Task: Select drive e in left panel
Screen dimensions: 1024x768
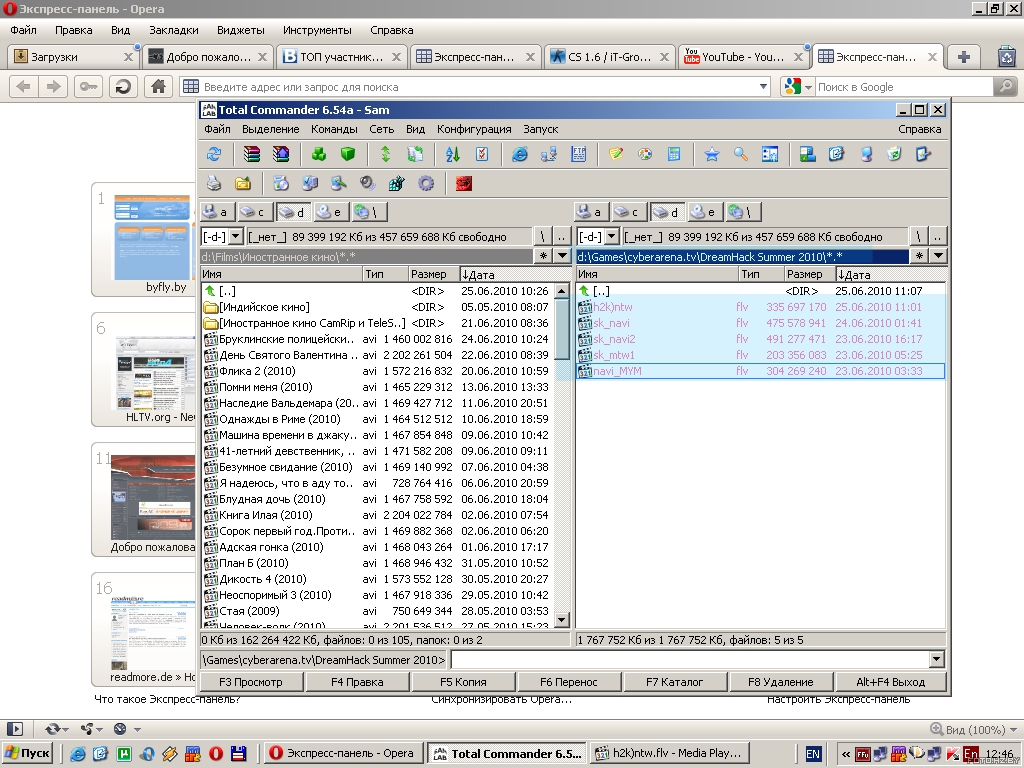Action: pyautogui.click(x=331, y=212)
